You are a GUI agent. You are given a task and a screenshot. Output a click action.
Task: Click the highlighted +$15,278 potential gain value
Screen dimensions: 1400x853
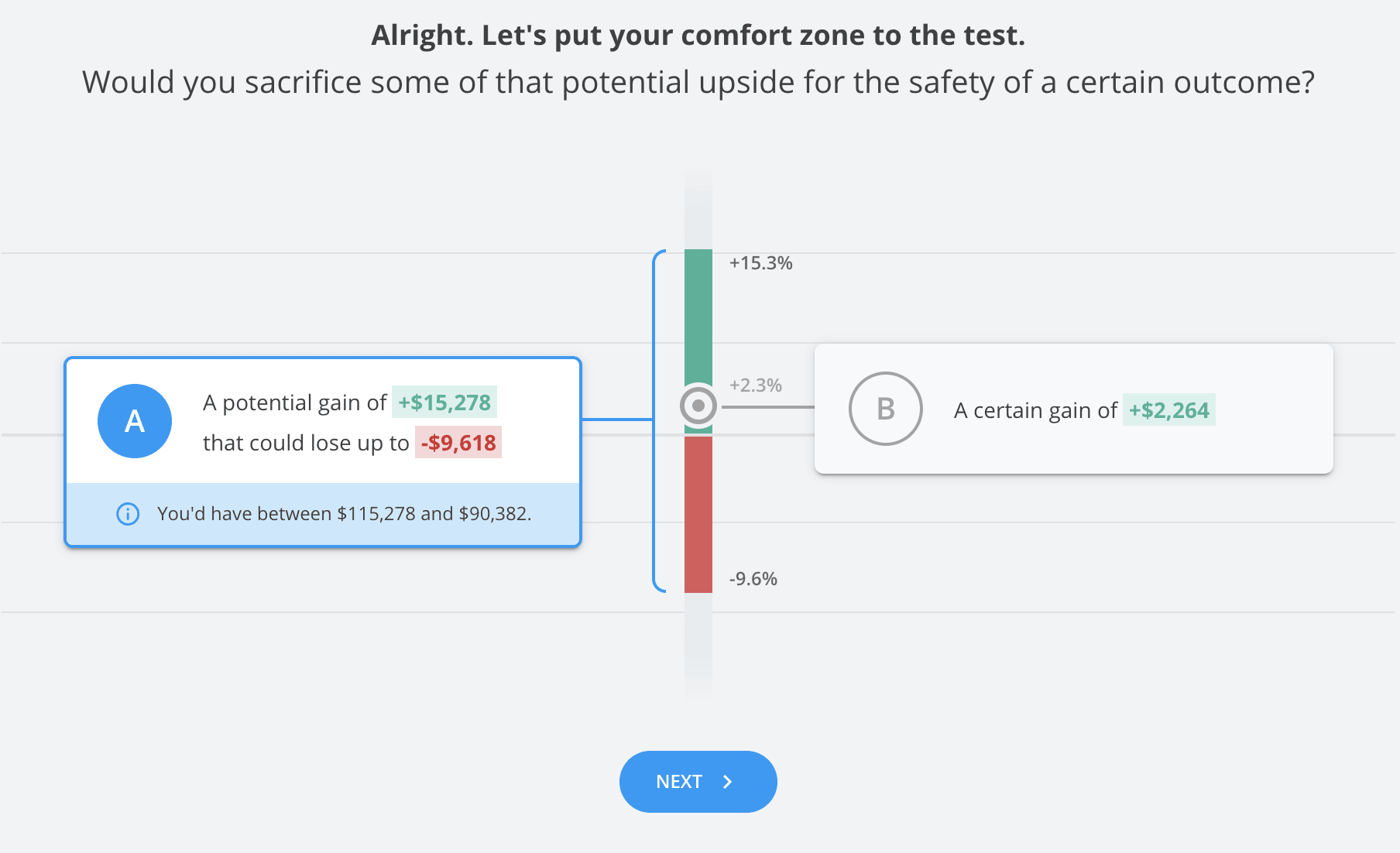(x=444, y=403)
